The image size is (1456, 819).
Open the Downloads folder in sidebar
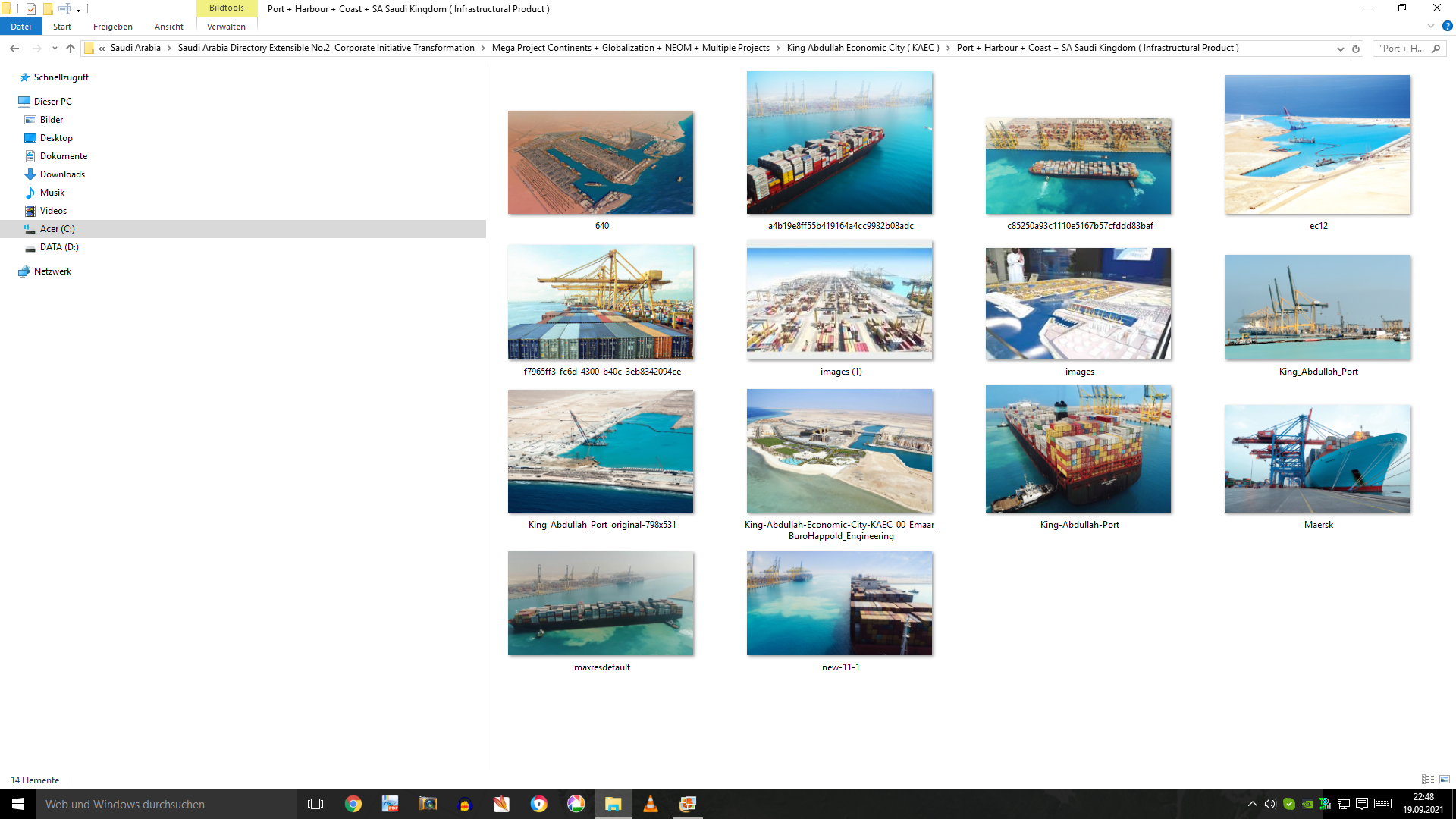point(62,174)
